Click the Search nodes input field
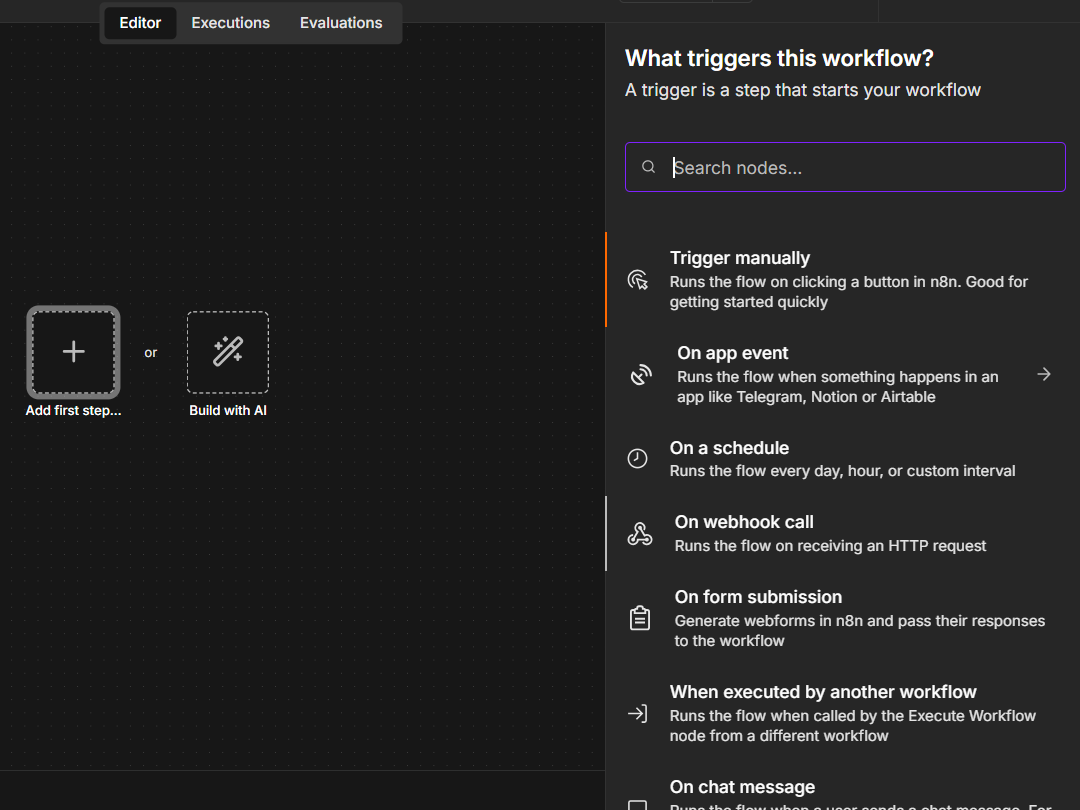Screen dimensions: 1080x810 tap(845, 167)
